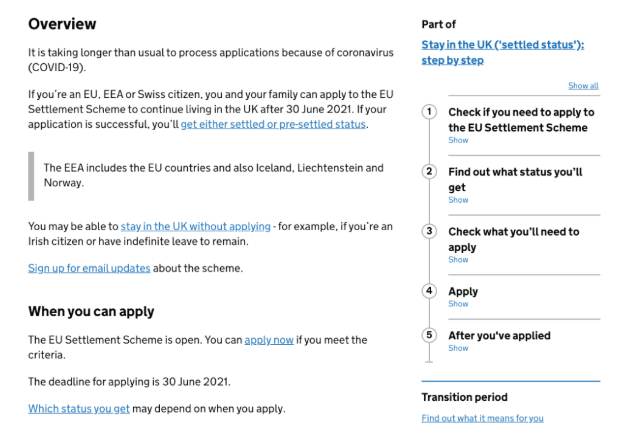Click 'Show all' steps toggle

point(583,86)
